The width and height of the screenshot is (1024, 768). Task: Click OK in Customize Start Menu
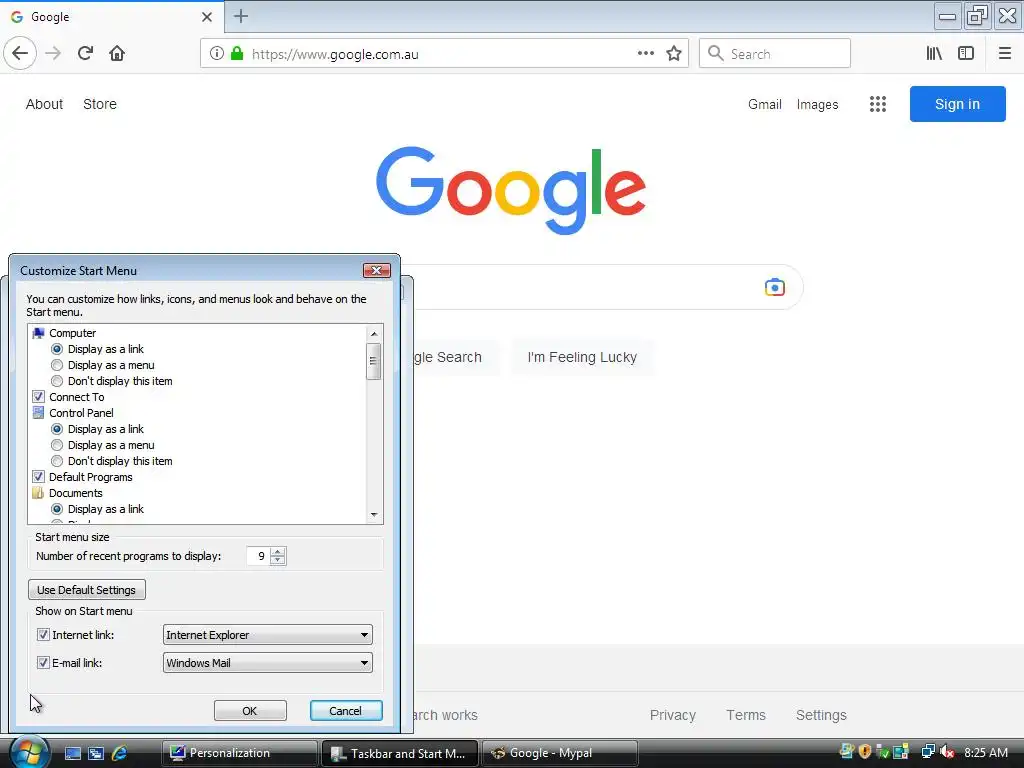click(250, 711)
